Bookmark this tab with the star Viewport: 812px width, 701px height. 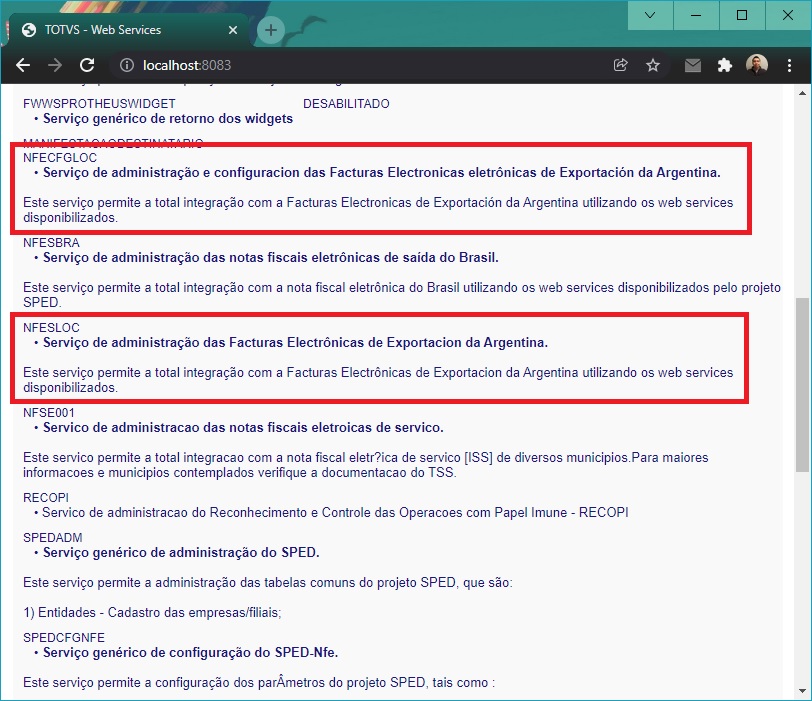point(653,65)
